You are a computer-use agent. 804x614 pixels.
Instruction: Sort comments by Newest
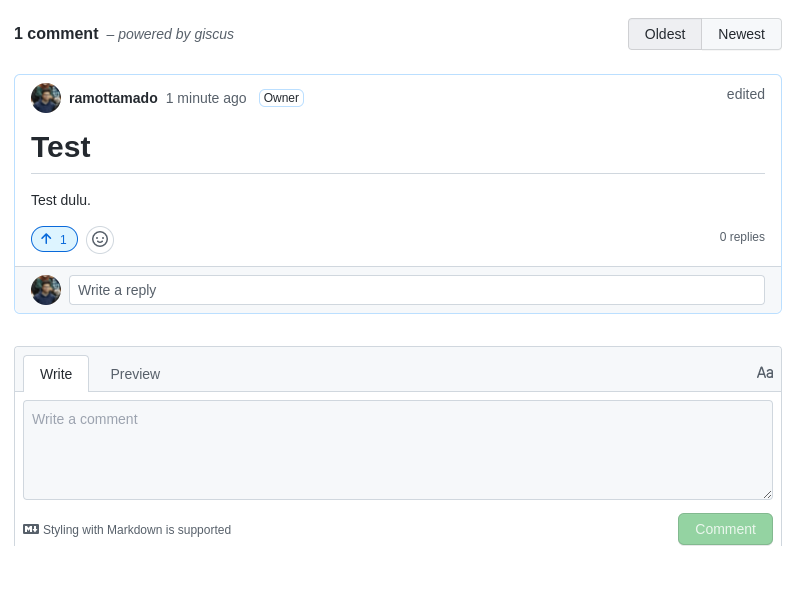tap(741, 34)
